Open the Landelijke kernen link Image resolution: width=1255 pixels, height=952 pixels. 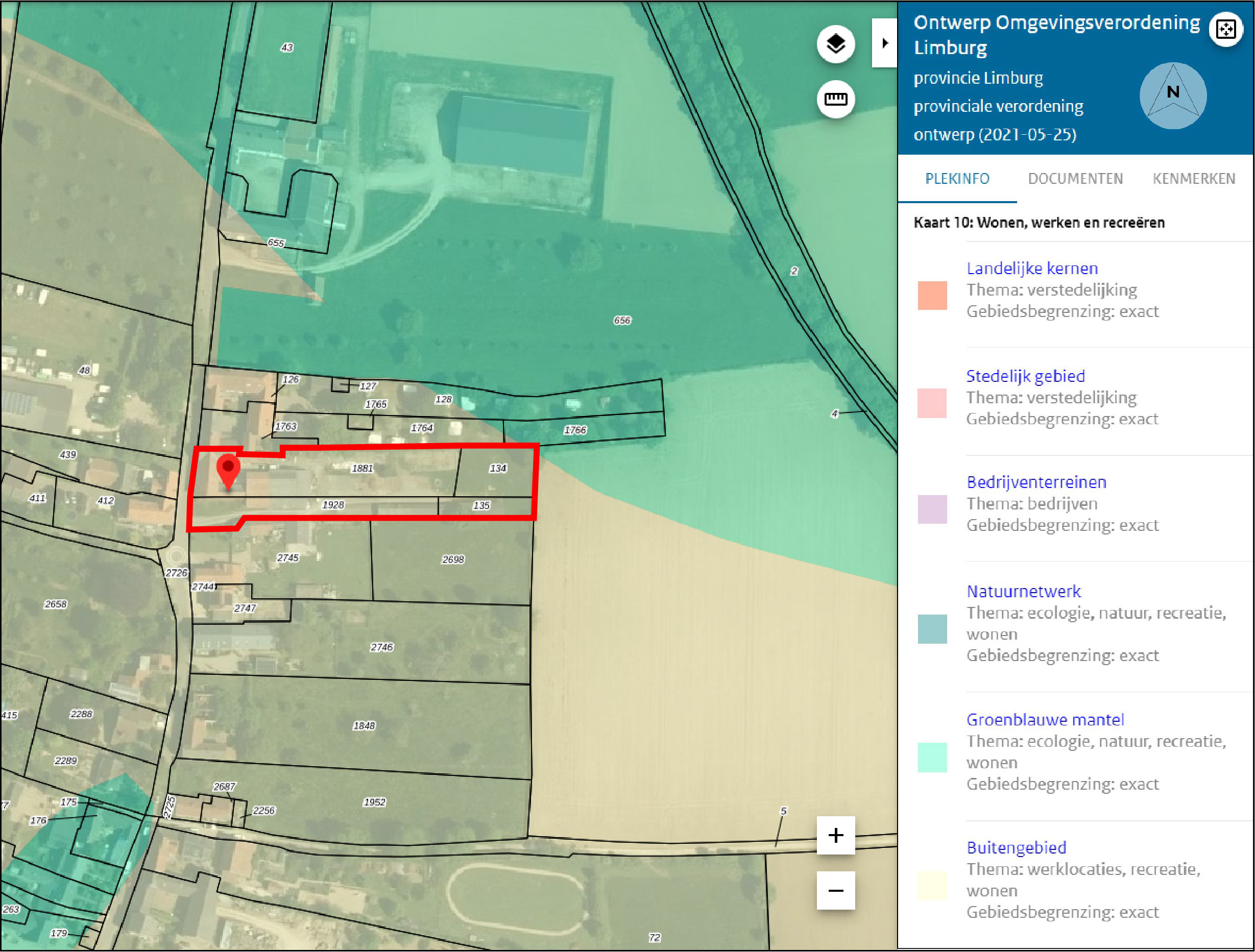(1032, 268)
